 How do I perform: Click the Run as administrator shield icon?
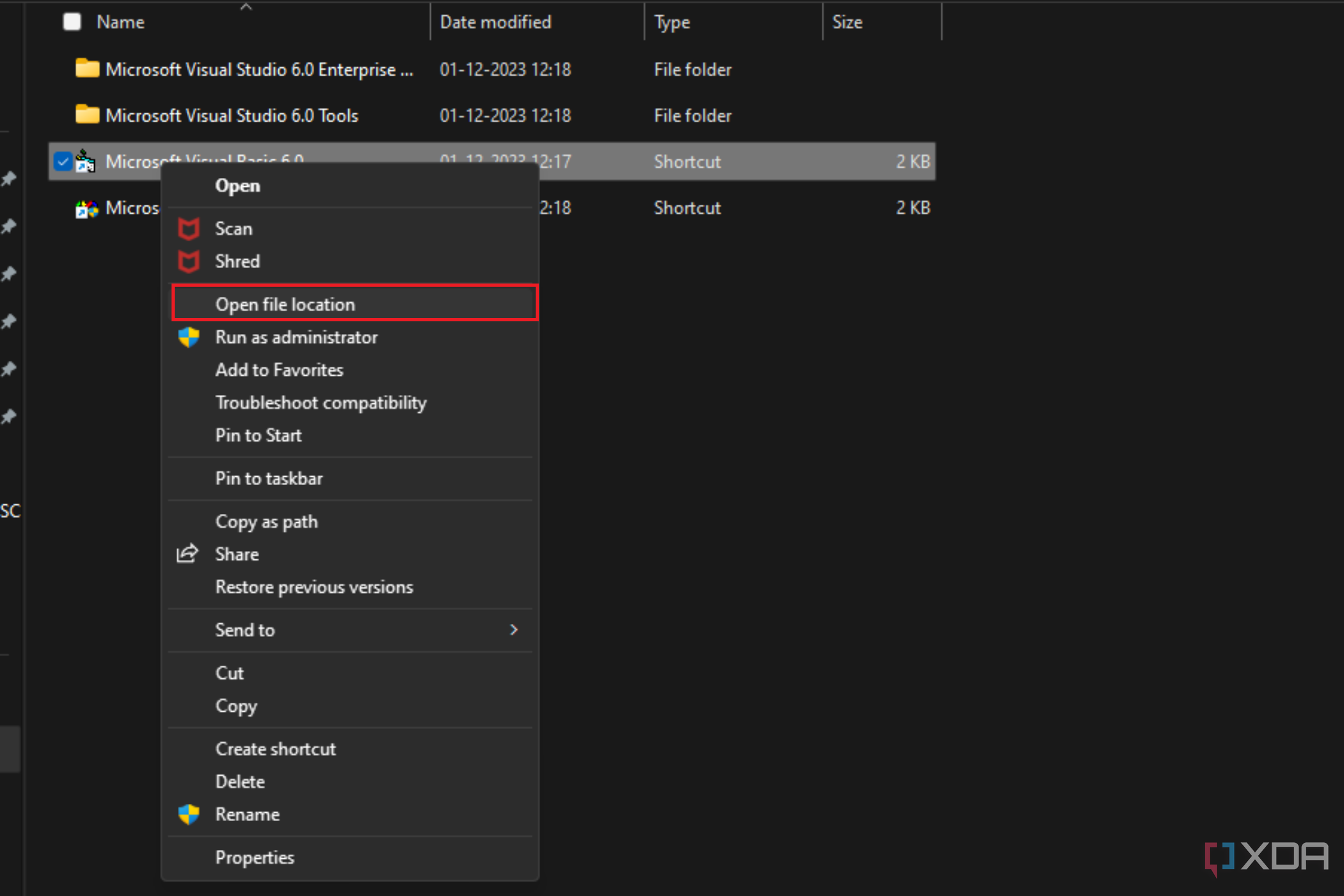coord(190,337)
